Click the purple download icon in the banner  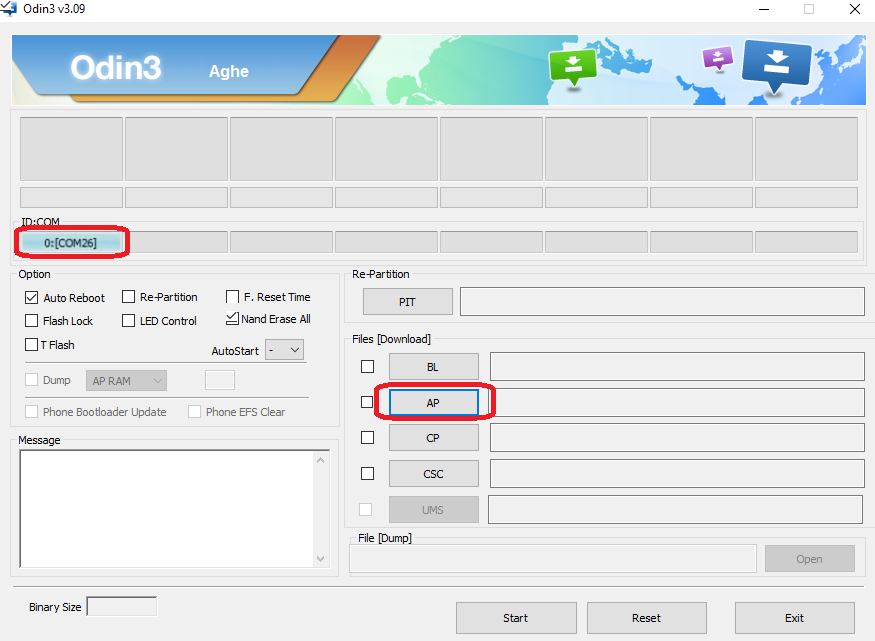pos(718,58)
